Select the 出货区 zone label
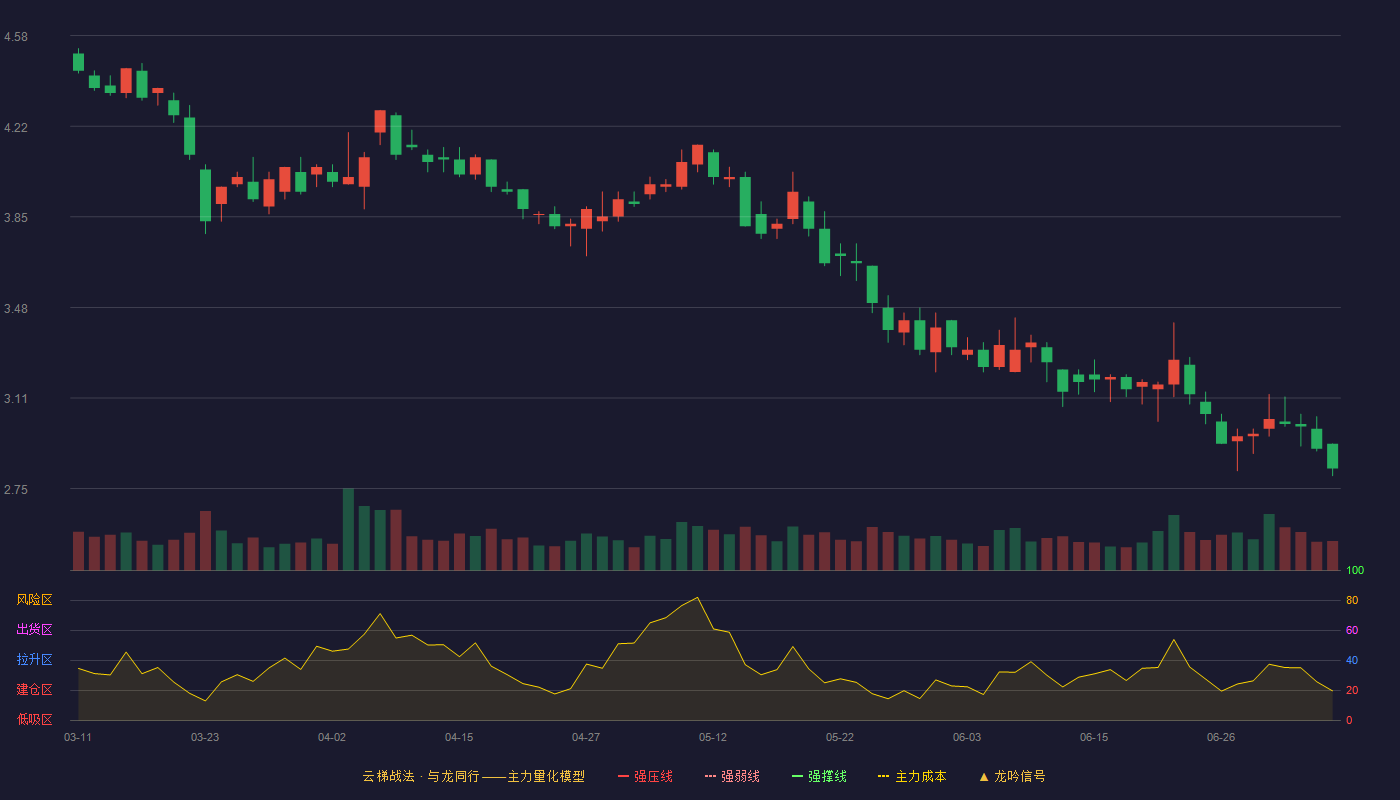Viewport: 1400px width, 800px height. (x=34, y=630)
